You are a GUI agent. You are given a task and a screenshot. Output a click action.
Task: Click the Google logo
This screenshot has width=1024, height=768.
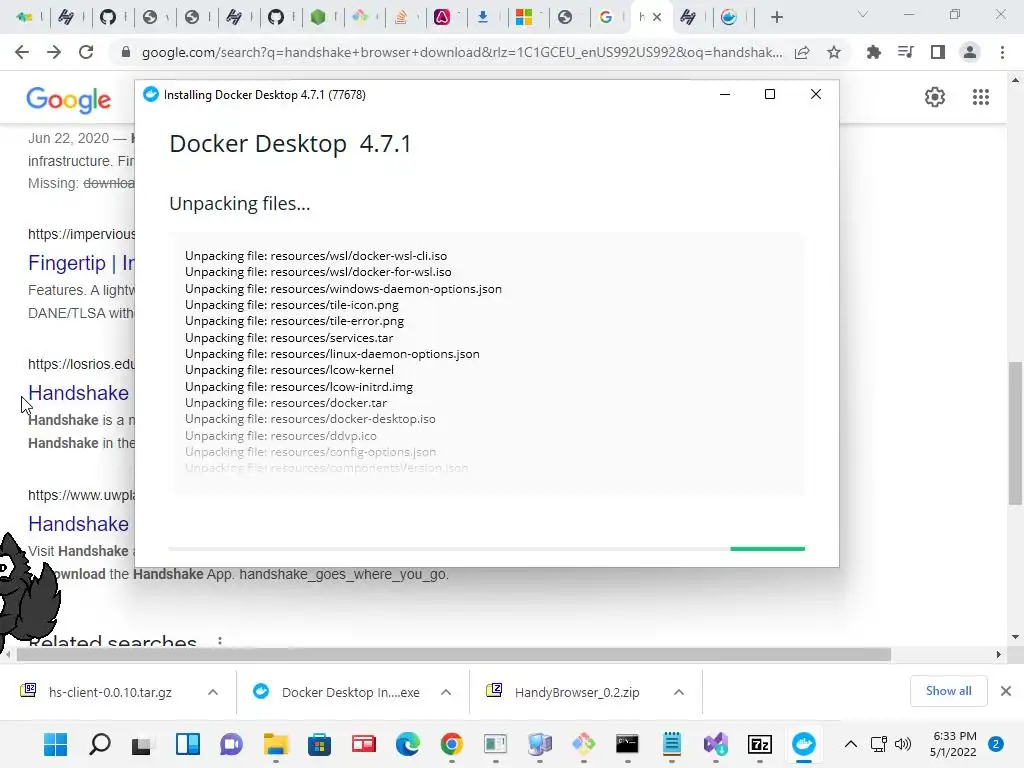69,100
